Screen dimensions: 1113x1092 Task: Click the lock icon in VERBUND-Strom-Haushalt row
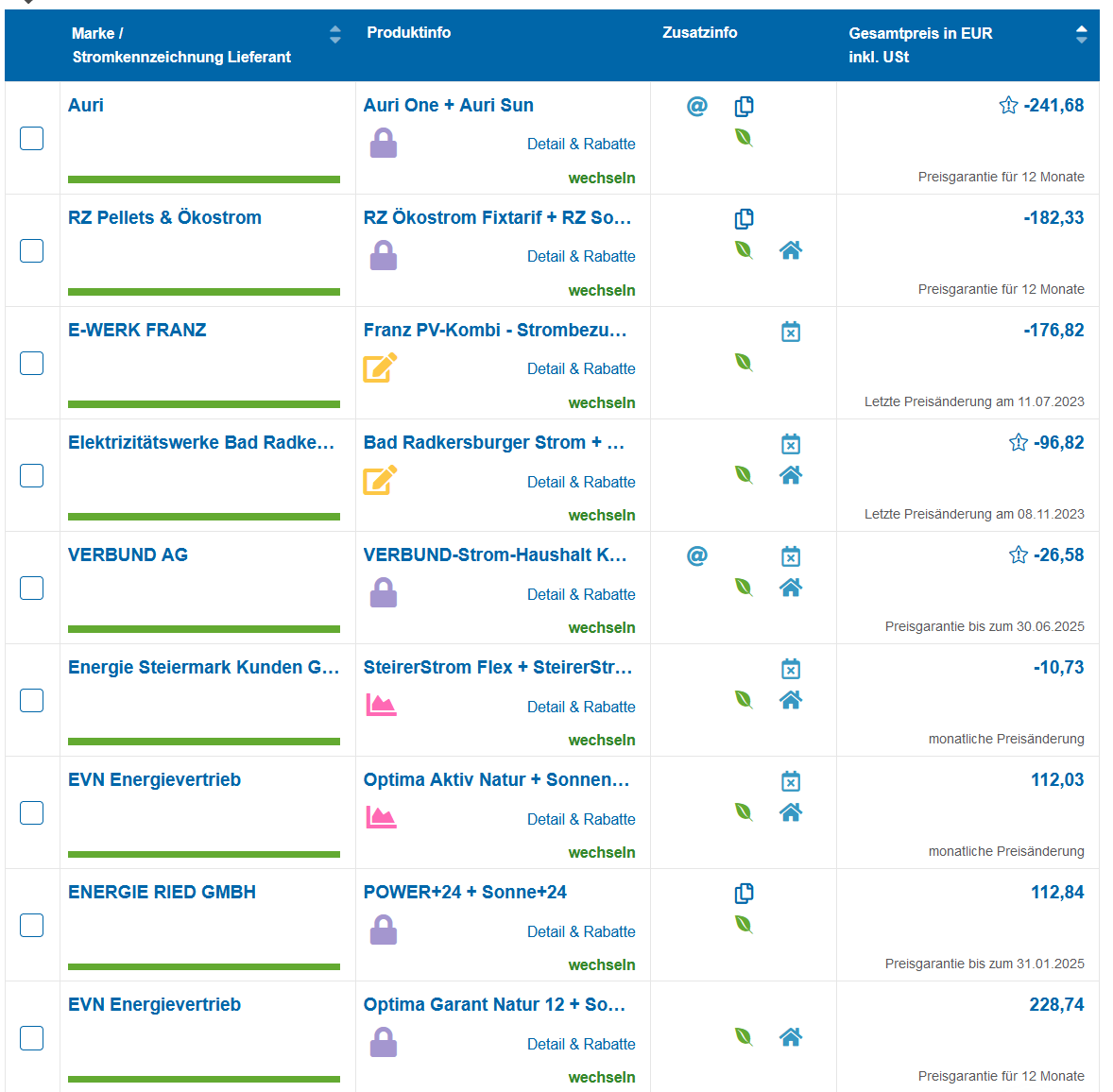coord(384,592)
